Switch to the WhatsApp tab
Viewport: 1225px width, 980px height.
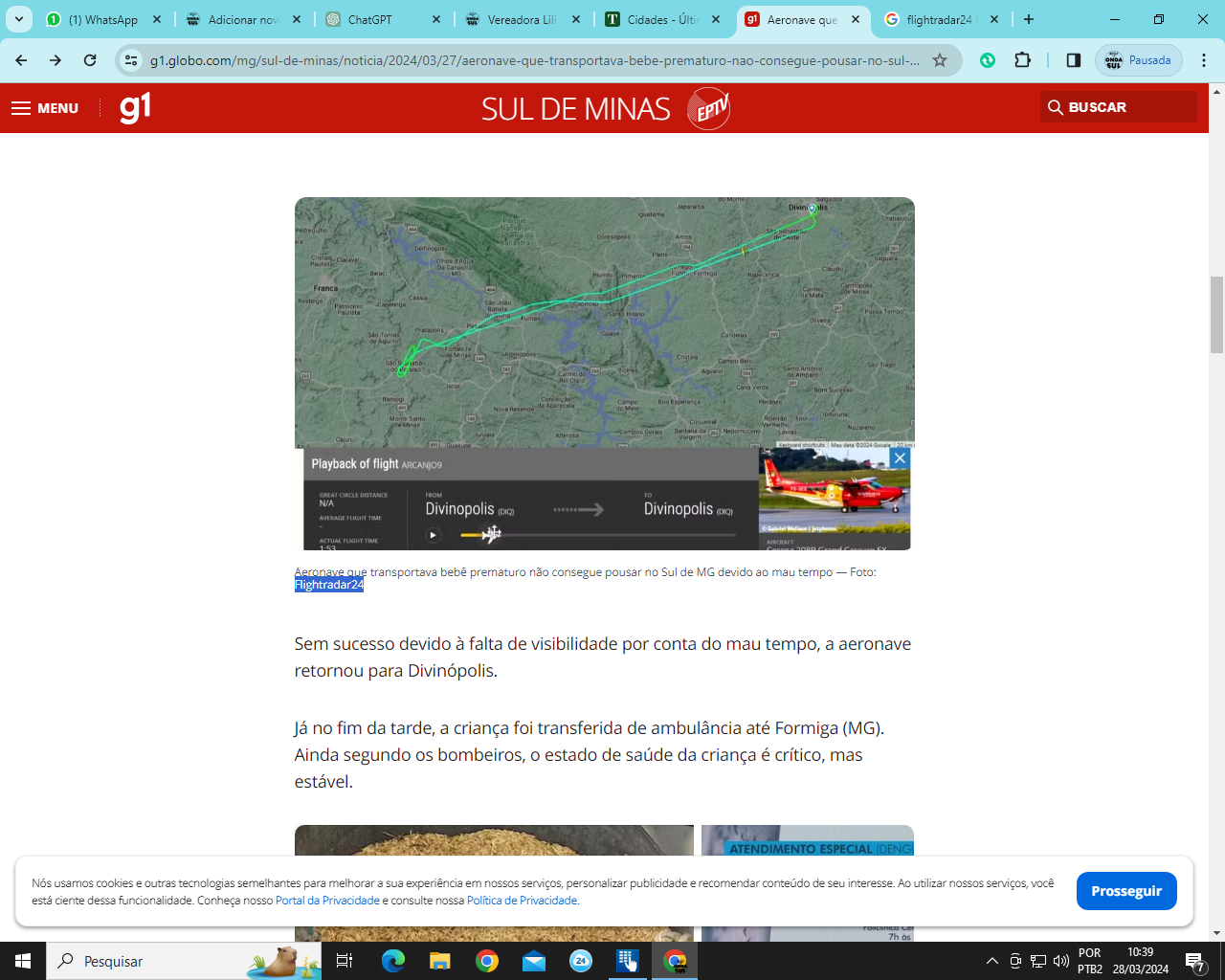pos(104,19)
